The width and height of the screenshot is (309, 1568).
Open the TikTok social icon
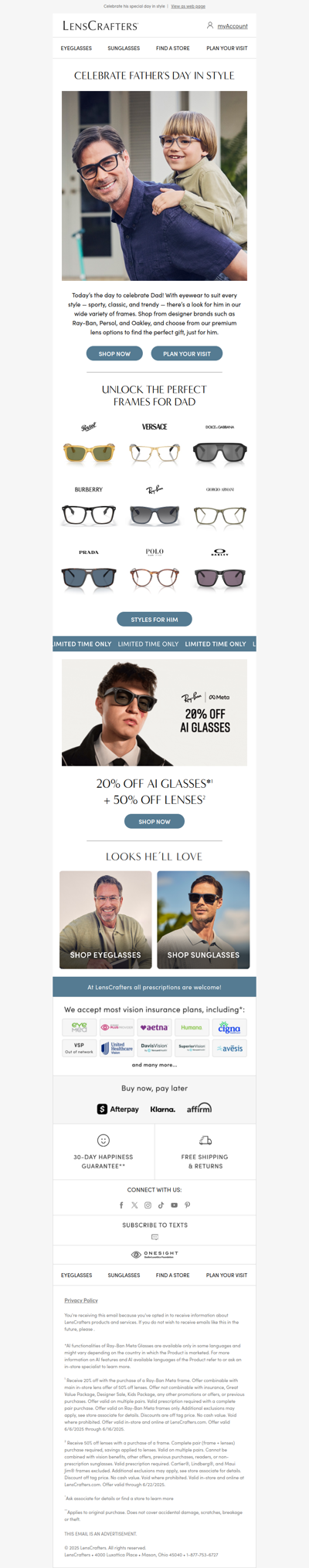[161, 1205]
